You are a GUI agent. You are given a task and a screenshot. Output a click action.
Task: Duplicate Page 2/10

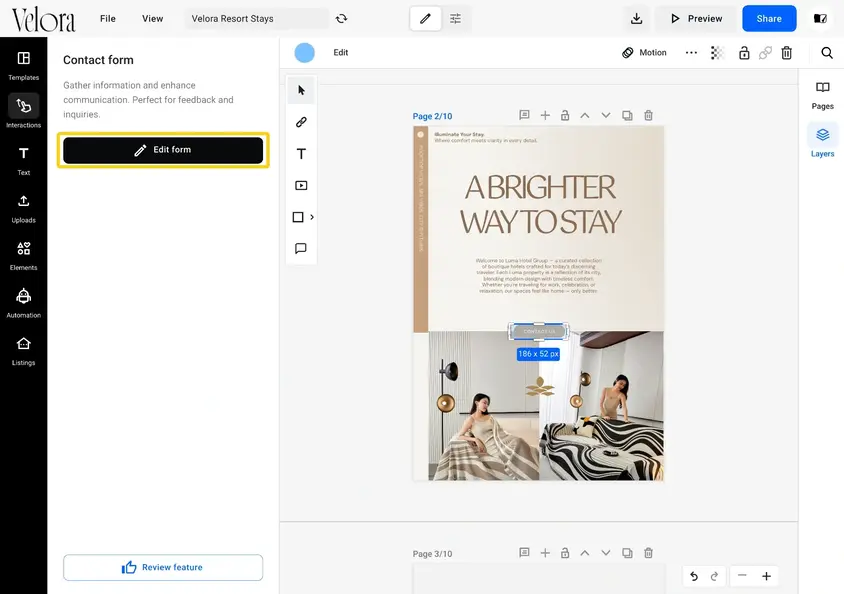[627, 116]
